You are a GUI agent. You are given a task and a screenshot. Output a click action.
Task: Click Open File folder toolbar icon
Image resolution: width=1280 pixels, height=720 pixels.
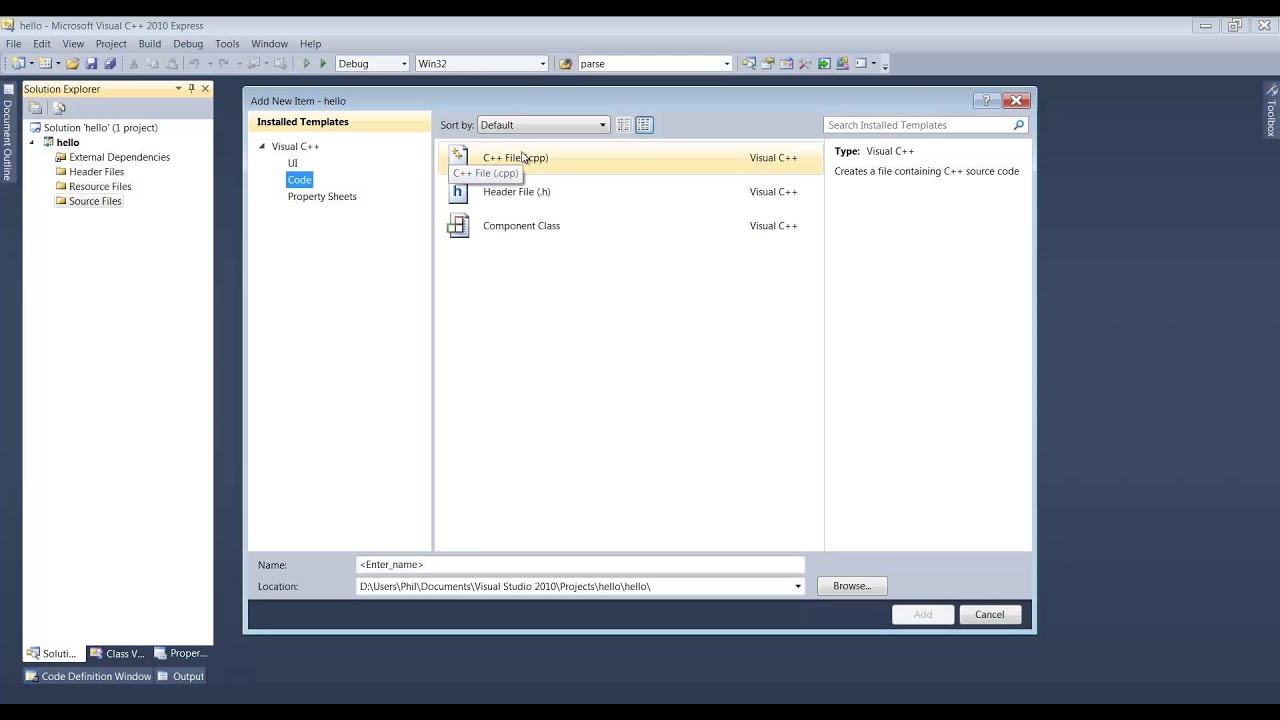tap(72, 63)
